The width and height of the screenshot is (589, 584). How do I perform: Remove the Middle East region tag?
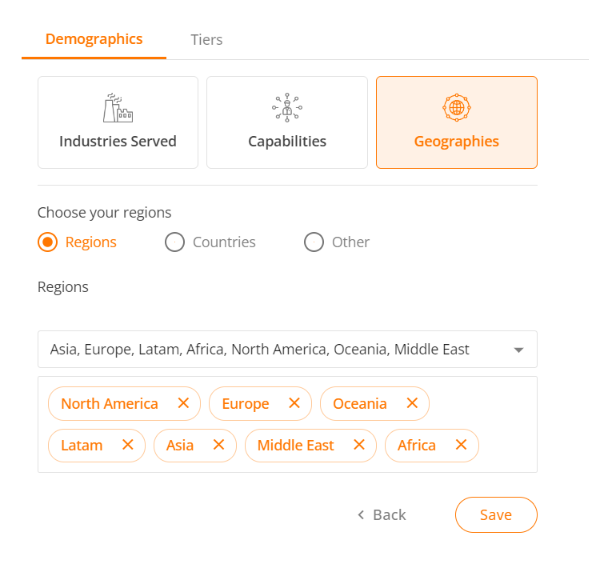359,445
